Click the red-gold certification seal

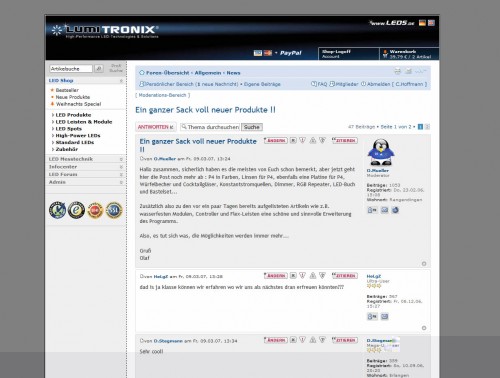coord(95,210)
